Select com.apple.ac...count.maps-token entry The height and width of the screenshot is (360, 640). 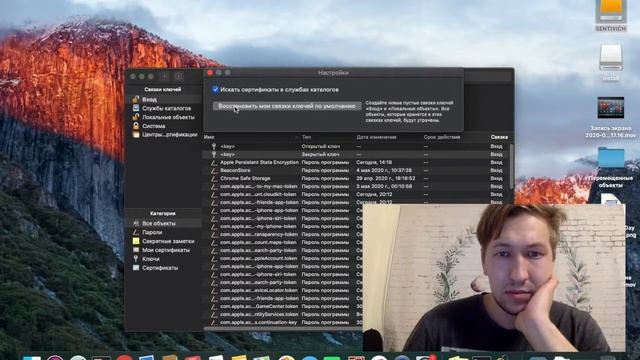258,242
